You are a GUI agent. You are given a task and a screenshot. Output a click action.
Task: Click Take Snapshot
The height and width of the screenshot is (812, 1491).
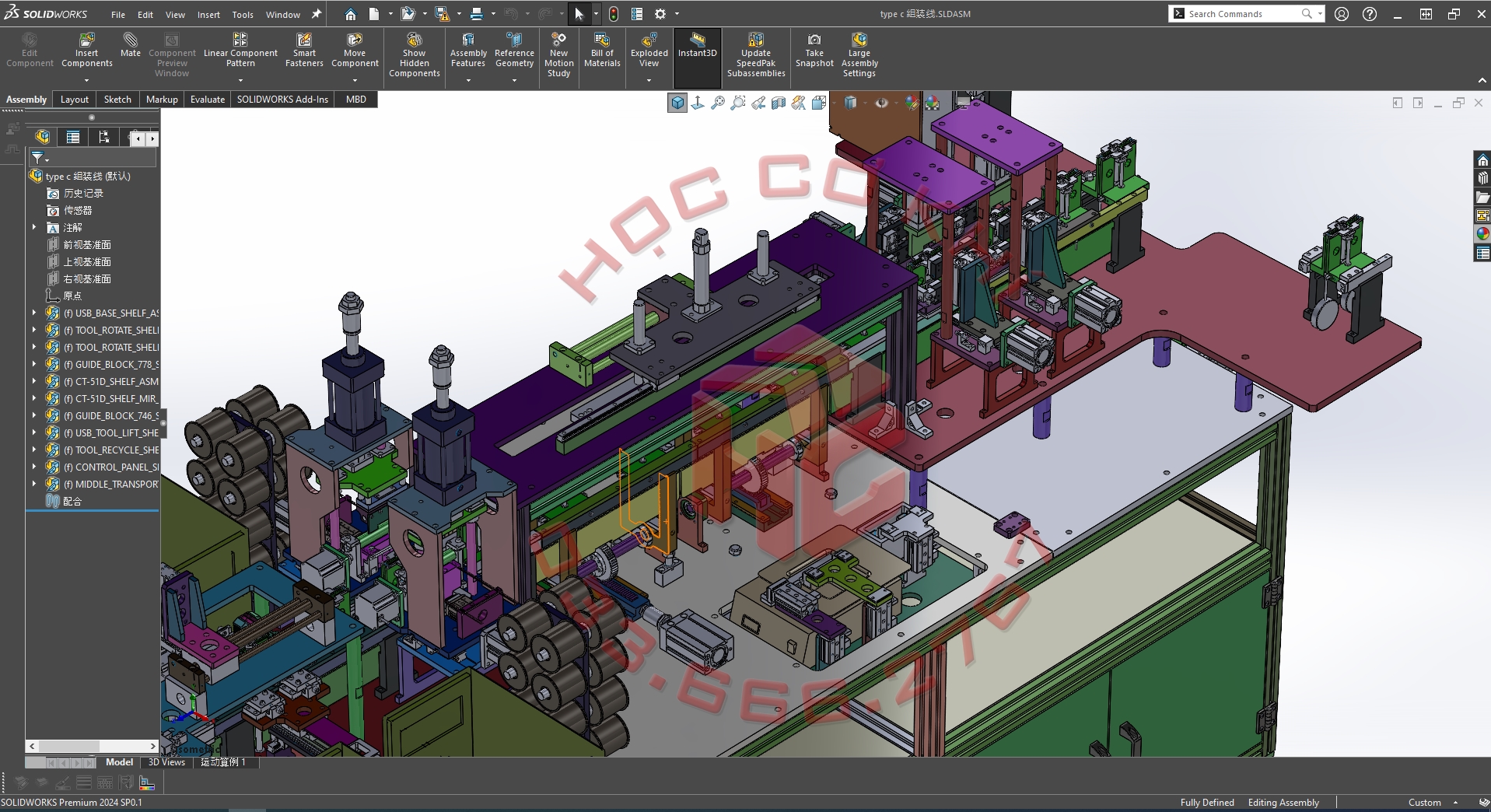[x=814, y=51]
